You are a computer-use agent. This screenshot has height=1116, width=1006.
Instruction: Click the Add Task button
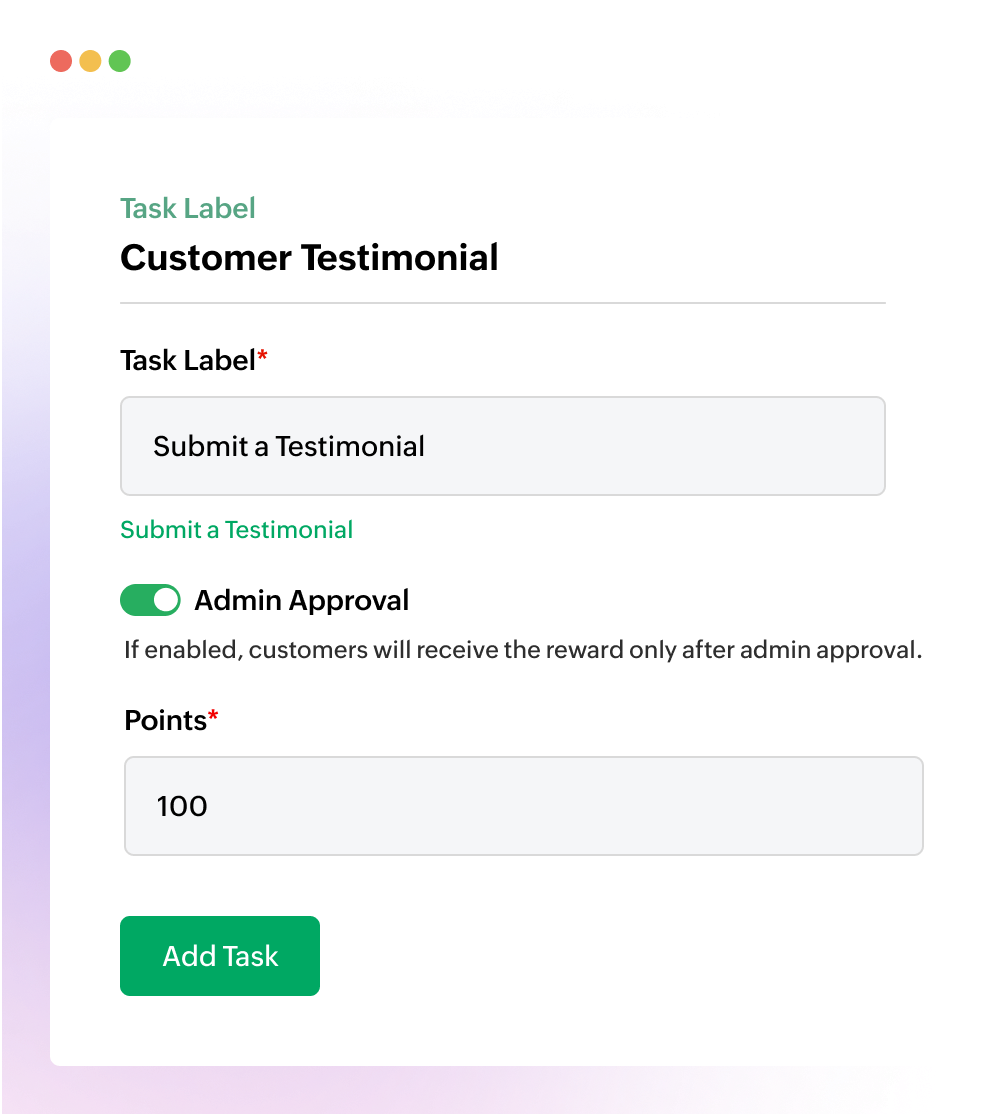pos(219,955)
